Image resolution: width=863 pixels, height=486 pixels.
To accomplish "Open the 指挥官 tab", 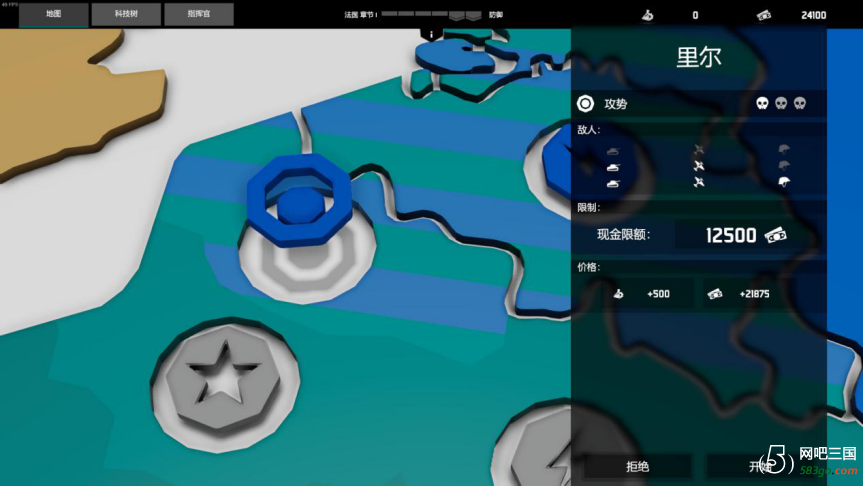I will click(x=199, y=14).
